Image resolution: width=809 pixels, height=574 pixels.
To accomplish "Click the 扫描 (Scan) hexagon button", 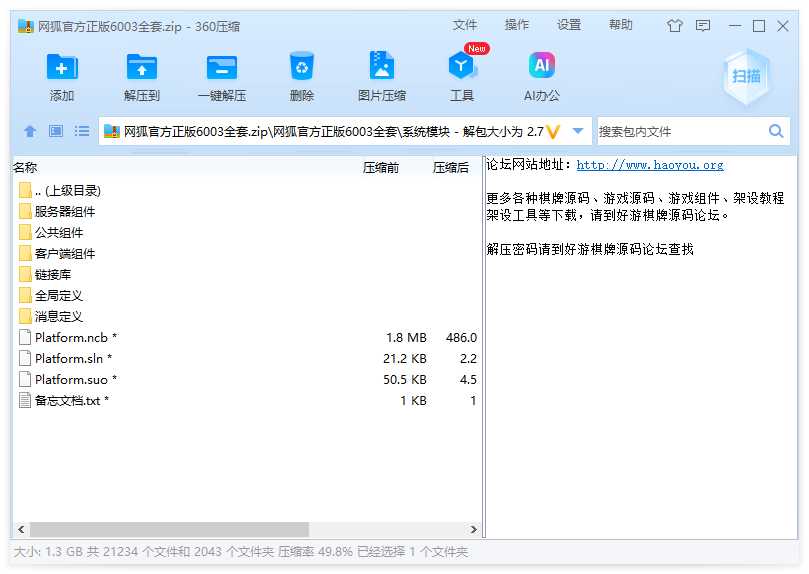I will click(746, 77).
